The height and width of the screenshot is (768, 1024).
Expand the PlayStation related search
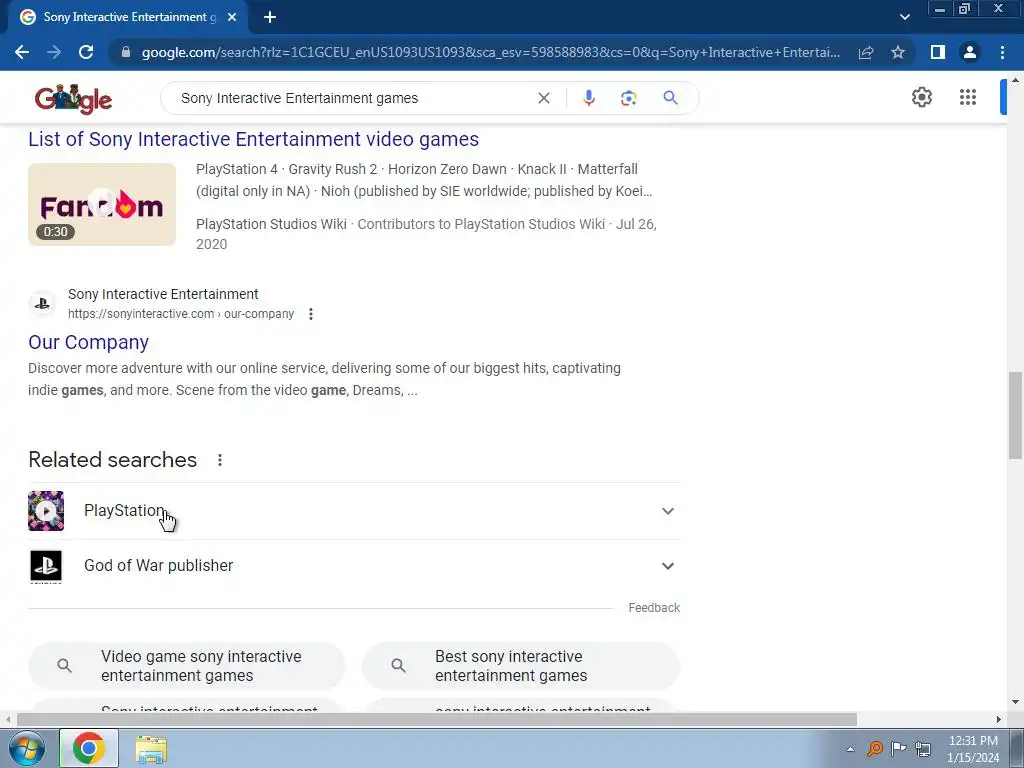(667, 511)
